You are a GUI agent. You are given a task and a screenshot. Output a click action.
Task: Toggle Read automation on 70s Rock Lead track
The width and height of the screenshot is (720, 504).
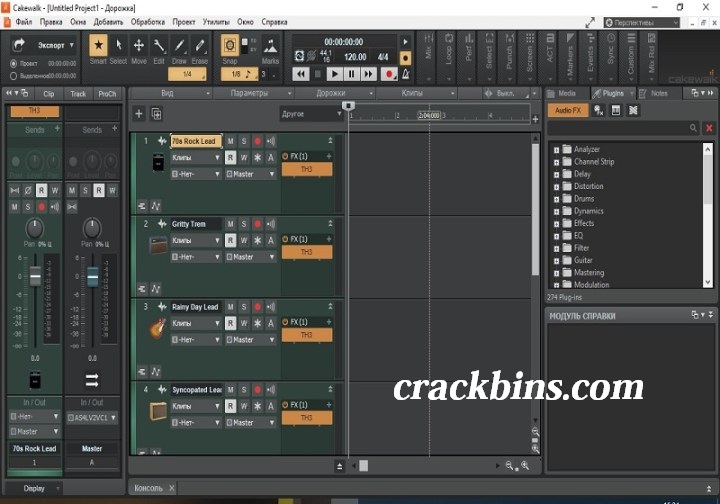(231, 157)
